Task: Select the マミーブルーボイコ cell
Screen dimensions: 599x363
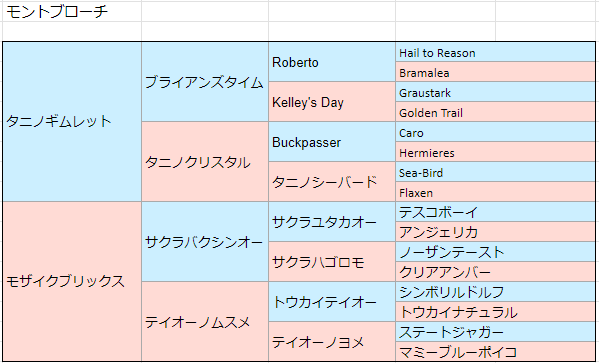Action: pyautogui.click(x=495, y=352)
